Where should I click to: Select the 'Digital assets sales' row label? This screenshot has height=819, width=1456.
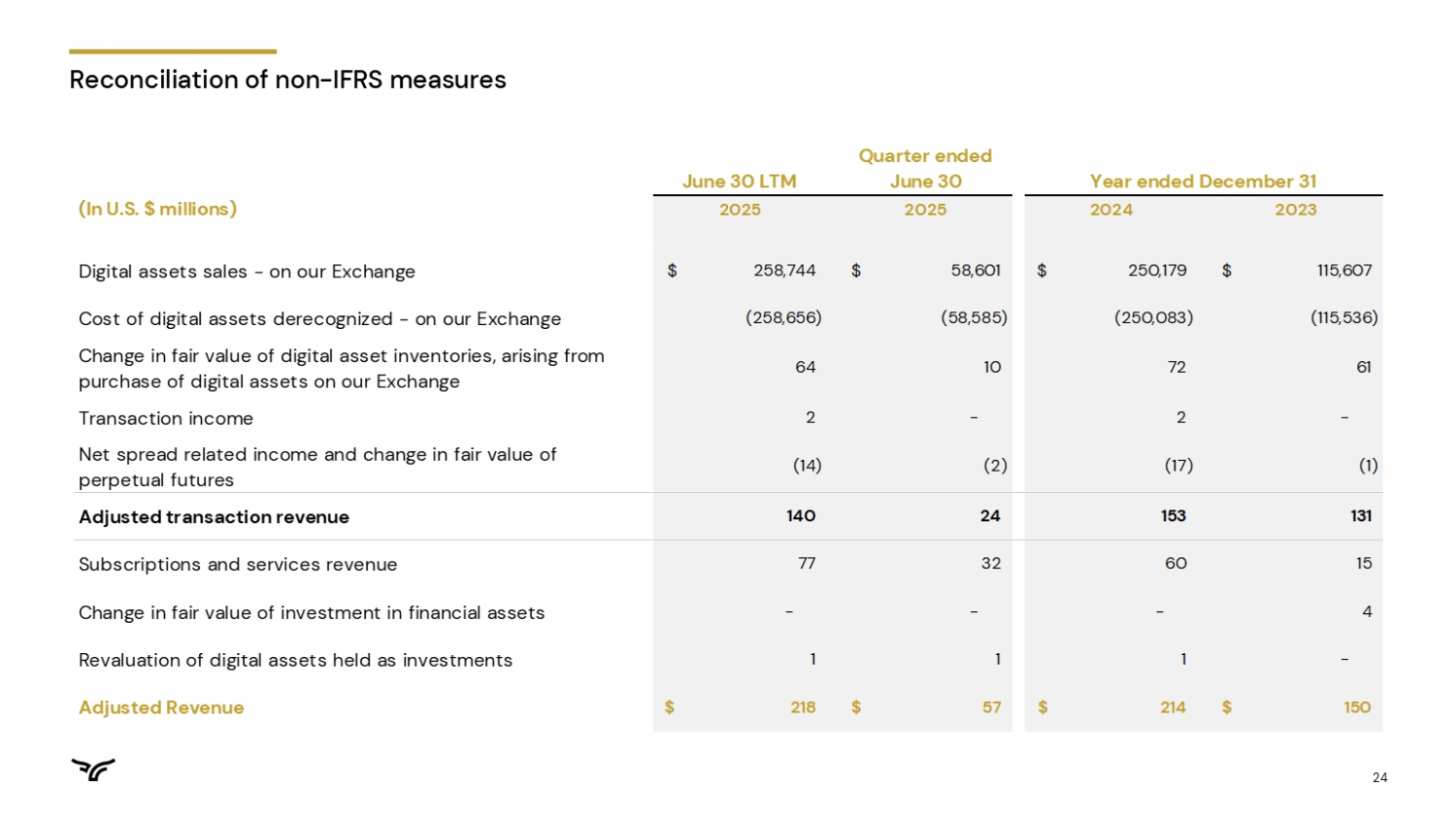coord(247,272)
